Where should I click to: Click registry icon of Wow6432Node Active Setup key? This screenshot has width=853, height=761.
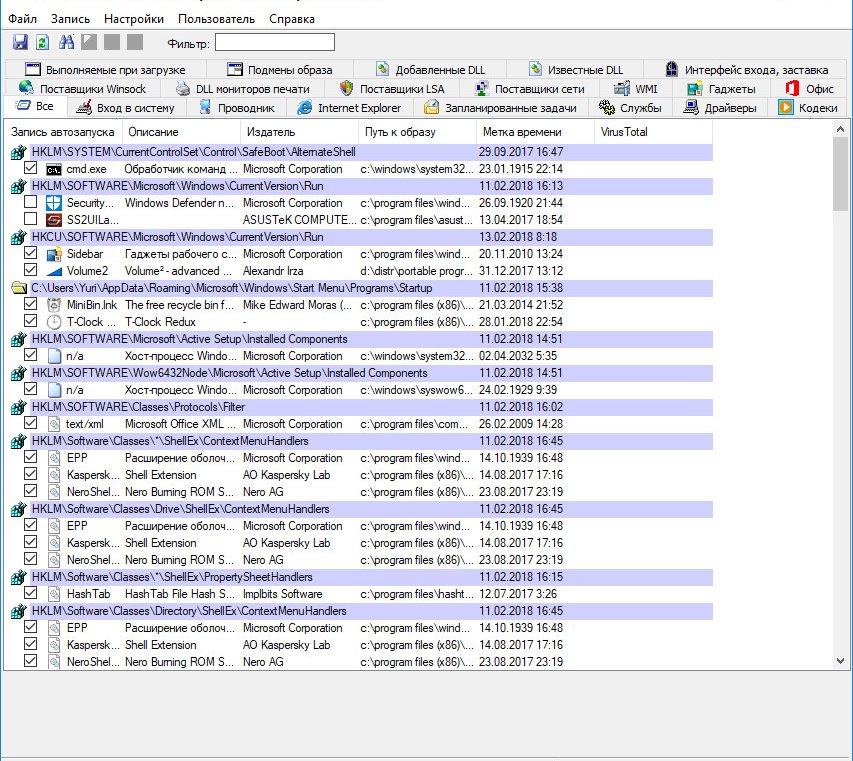click(x=18, y=373)
